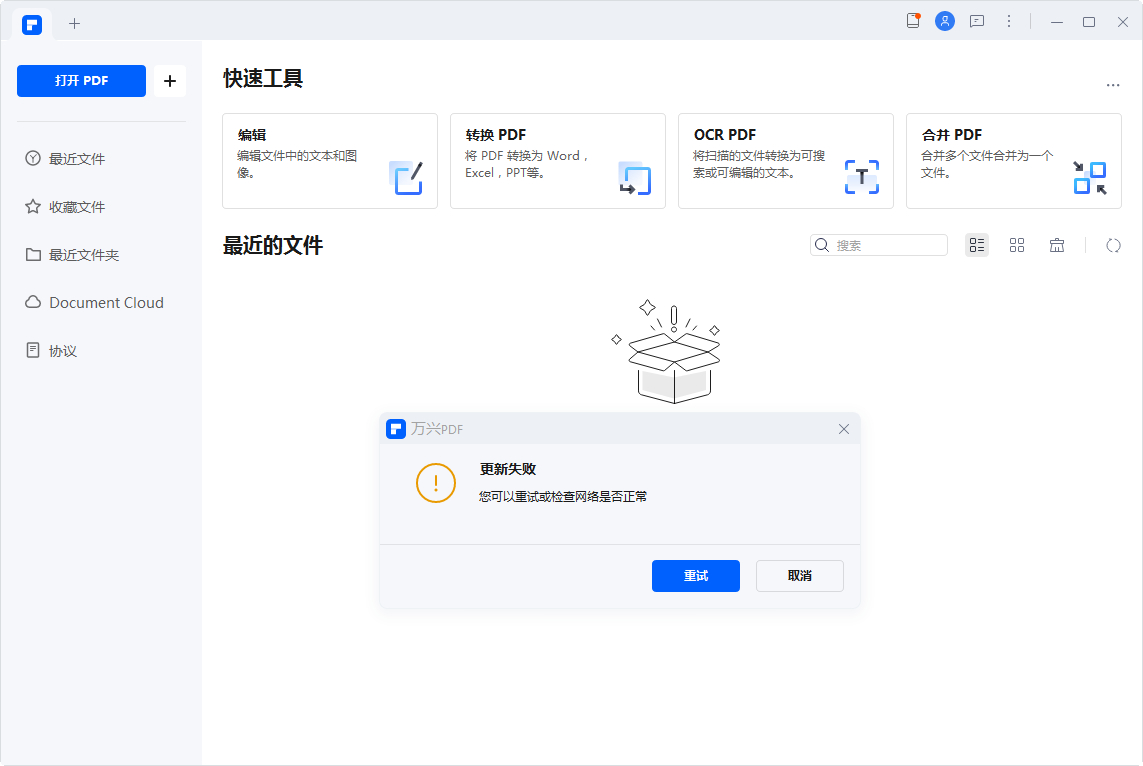The height and width of the screenshot is (766, 1143).
Task: Open 收藏文件 in the sidebar
Action: pos(77,207)
